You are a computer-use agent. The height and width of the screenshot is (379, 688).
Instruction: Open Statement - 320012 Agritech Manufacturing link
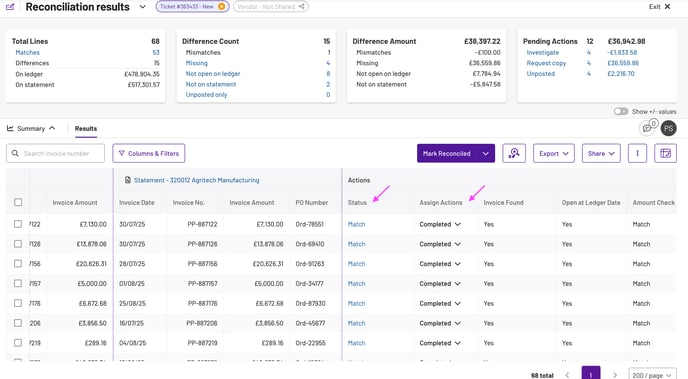coord(197,180)
